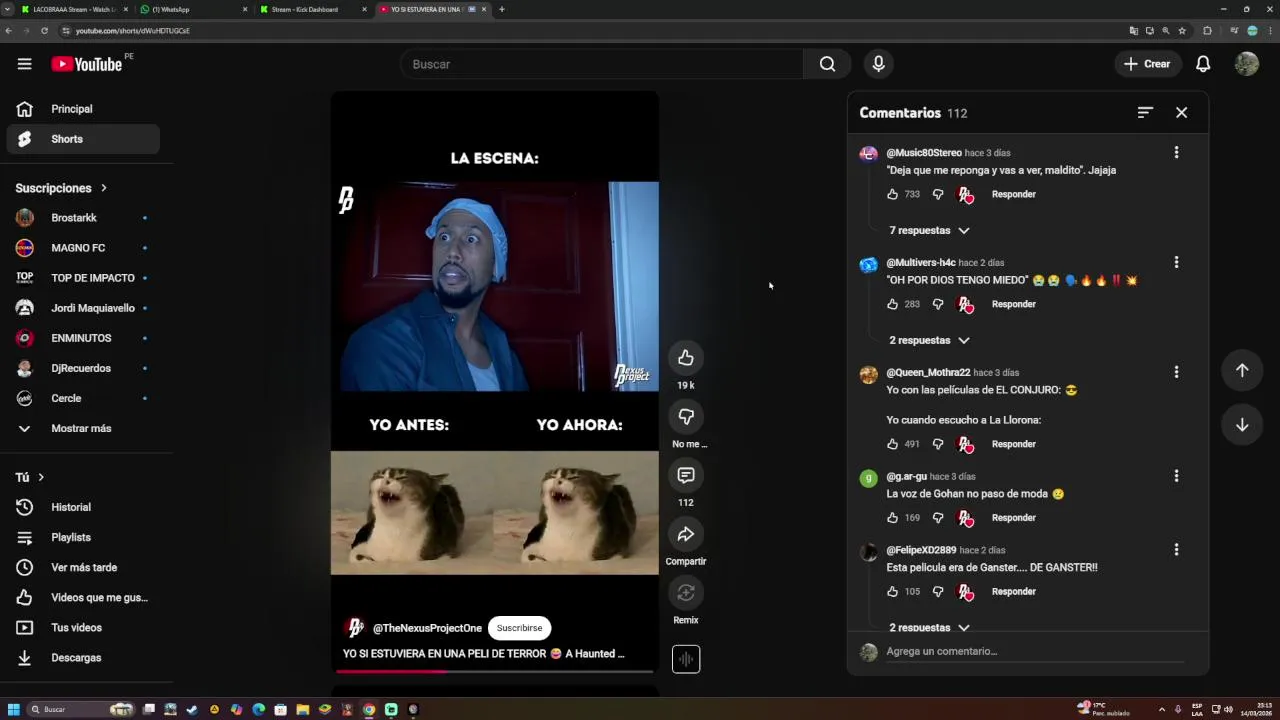1280x720 pixels.
Task: Switch to the WhatsApp browser tab
Action: click(192, 9)
